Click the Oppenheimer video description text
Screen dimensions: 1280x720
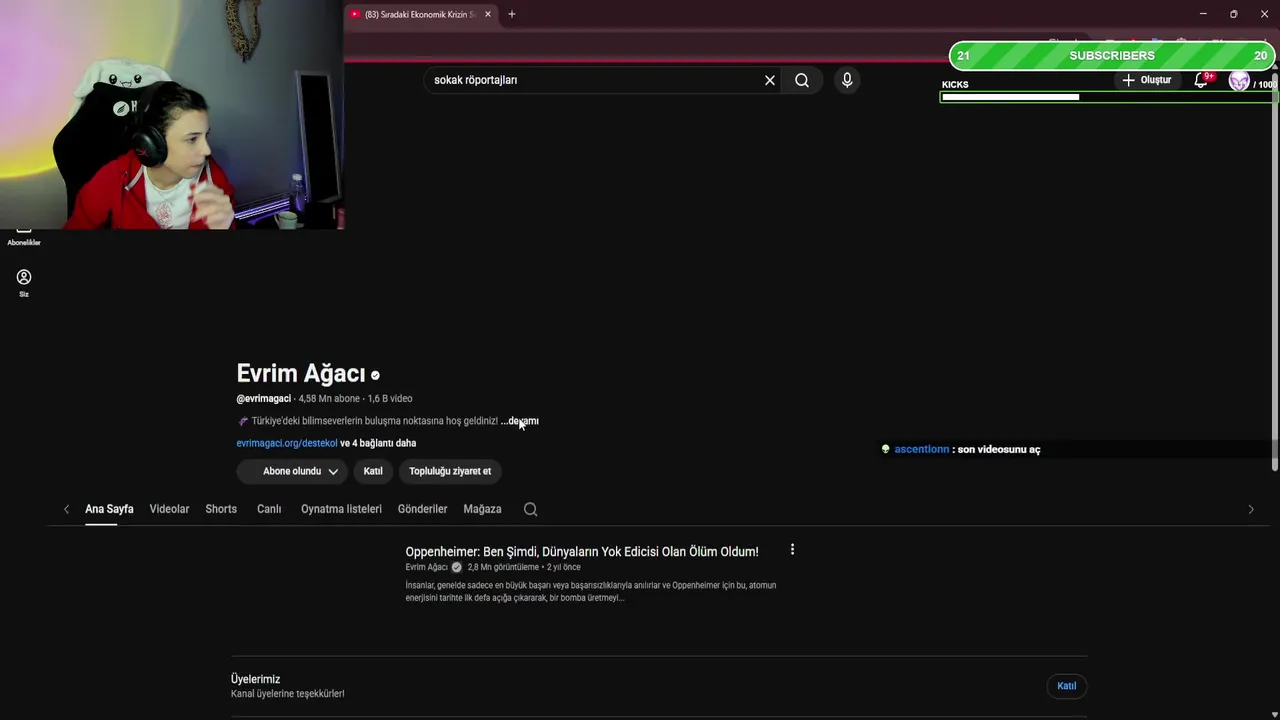point(590,591)
